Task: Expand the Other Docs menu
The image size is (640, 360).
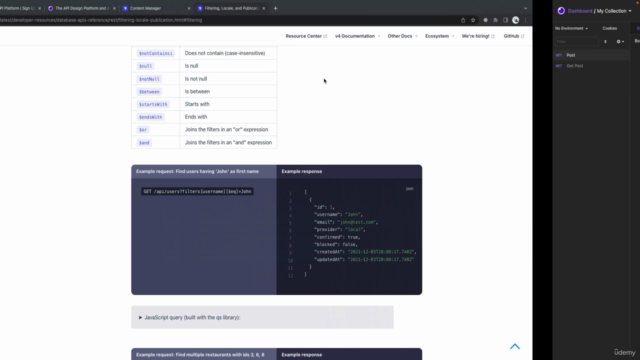Action: [402, 36]
